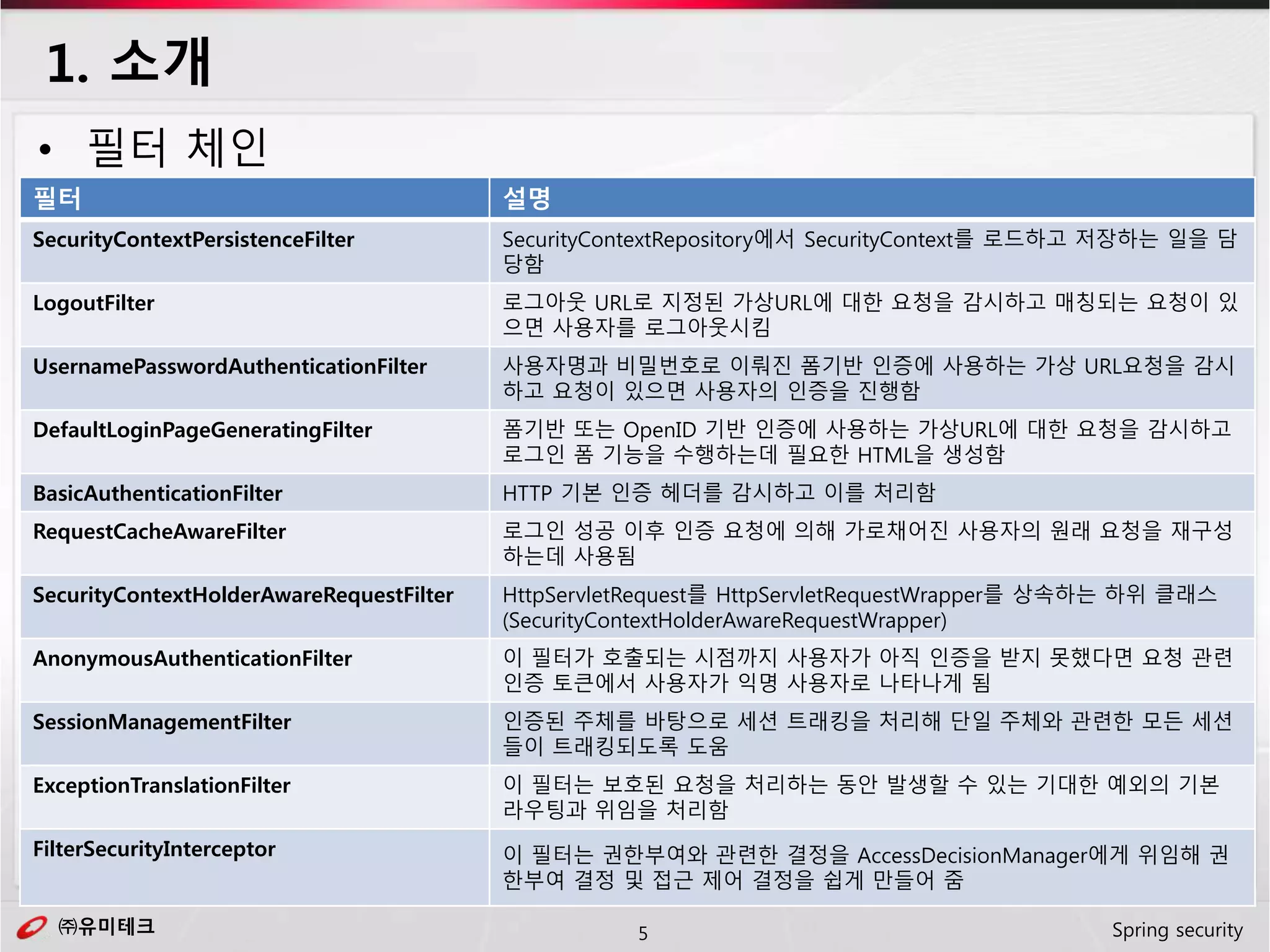Viewport: 1270px width, 952px height.
Task: Click the red Umitech logo icon
Action: click(31, 928)
